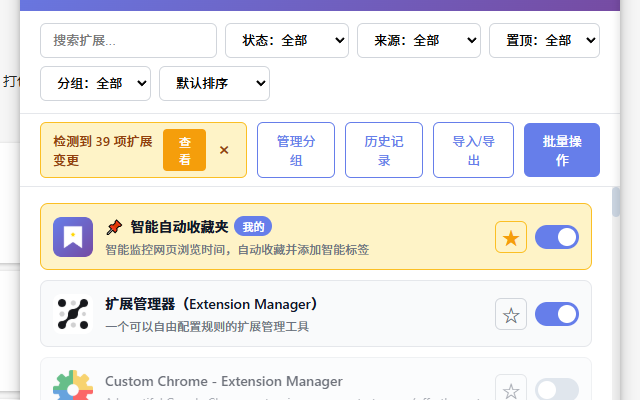Click the 导入/导出 button
Screen dimensions: 640x400
click(473, 150)
